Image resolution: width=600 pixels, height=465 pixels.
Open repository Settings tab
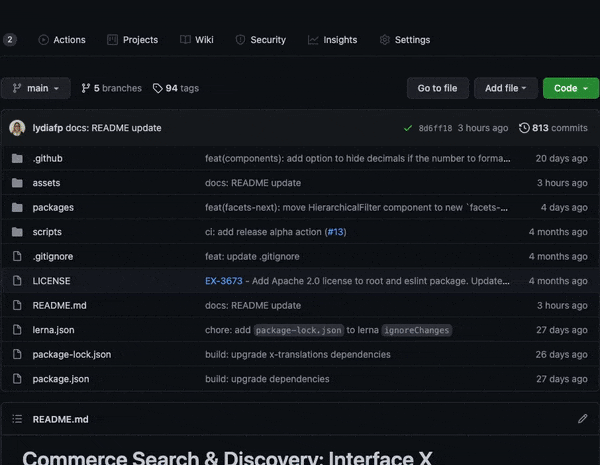(405, 40)
